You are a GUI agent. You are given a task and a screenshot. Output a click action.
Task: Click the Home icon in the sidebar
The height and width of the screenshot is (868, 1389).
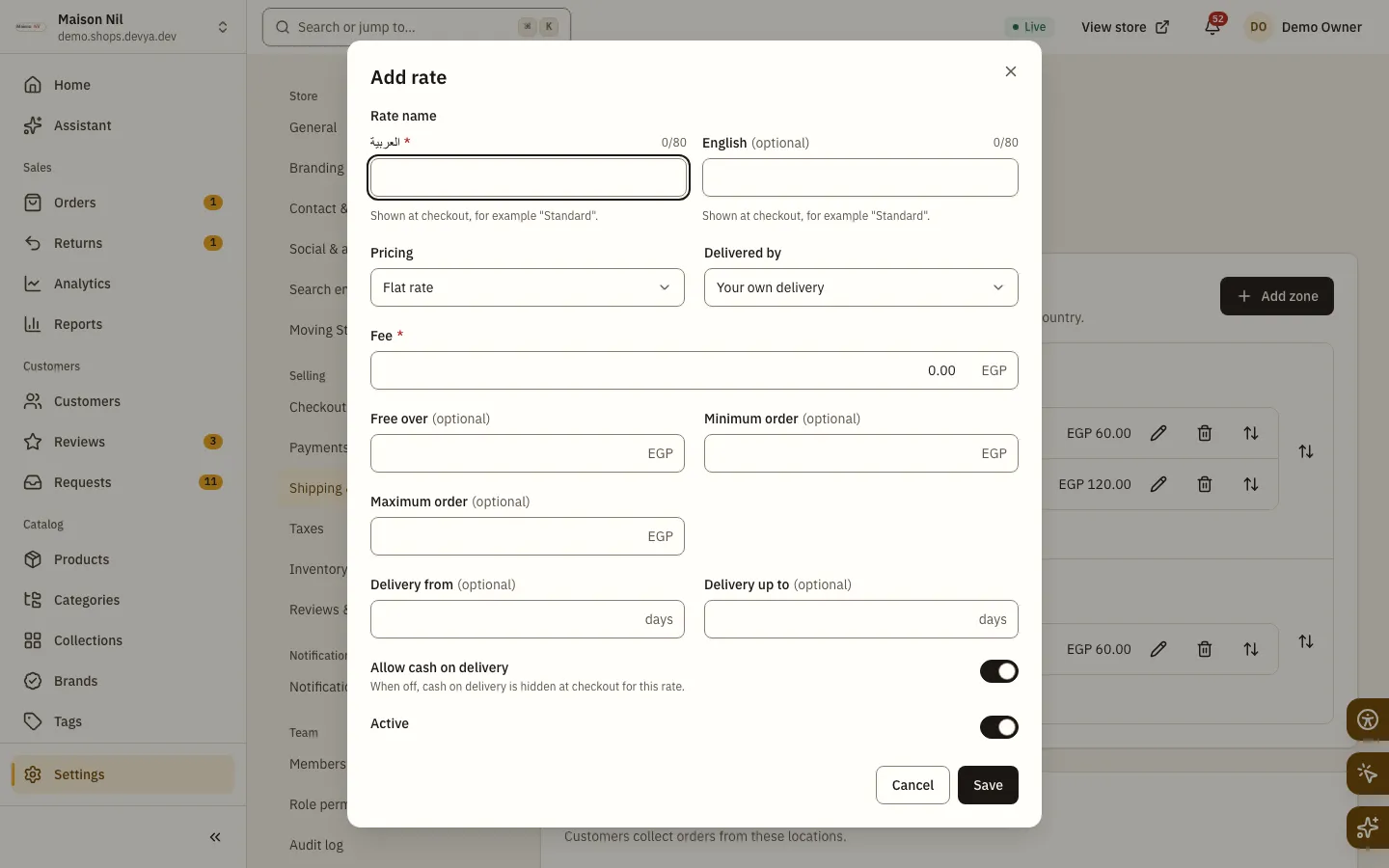[x=33, y=85]
